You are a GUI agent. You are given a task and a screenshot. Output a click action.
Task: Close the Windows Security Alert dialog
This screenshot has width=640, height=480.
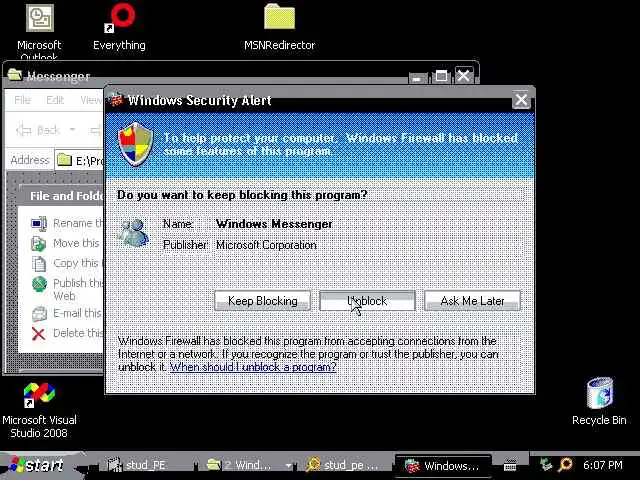[x=521, y=100]
